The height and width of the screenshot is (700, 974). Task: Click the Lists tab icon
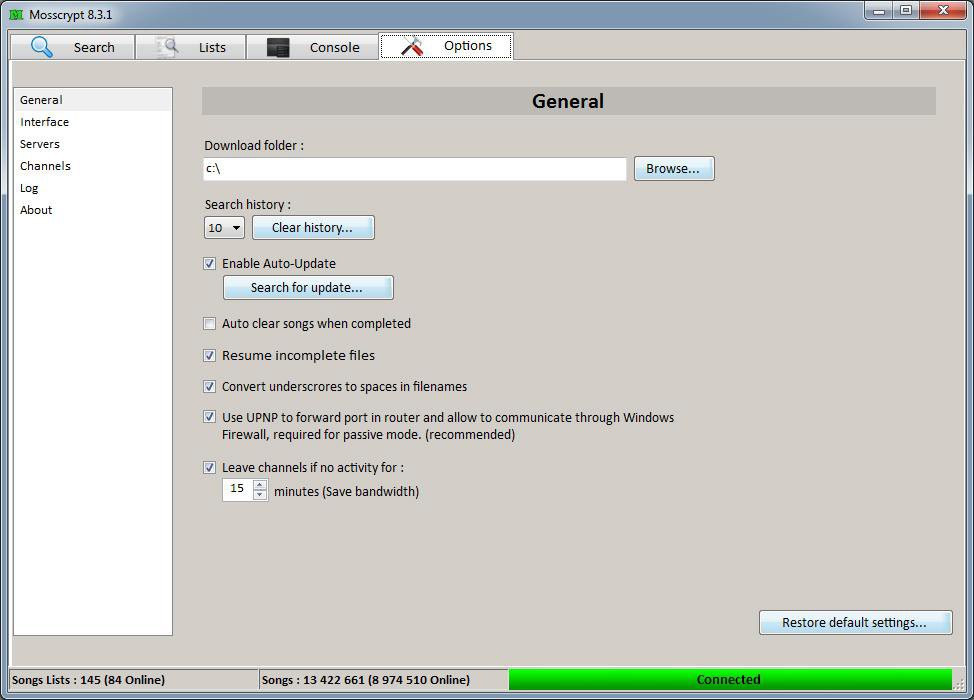167,47
